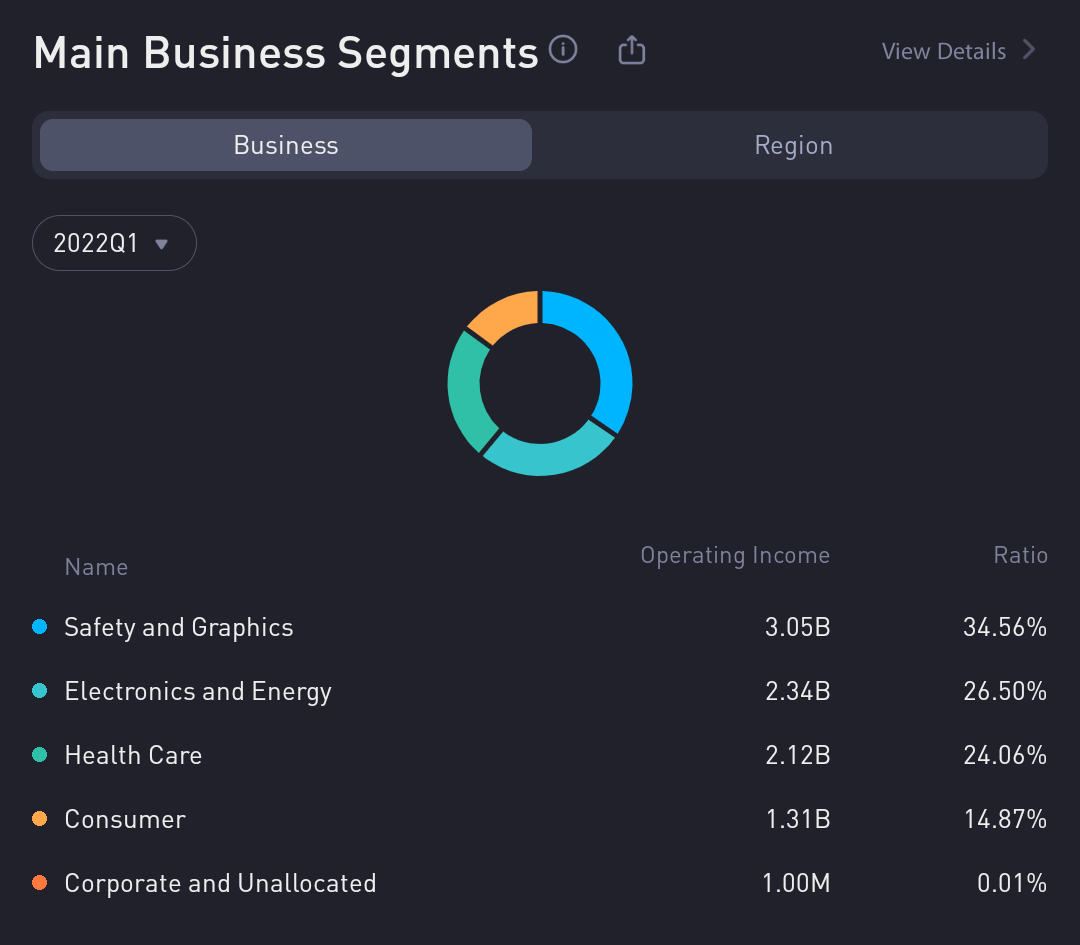
Task: Click the orange dot beside Consumer
Action: click(x=40, y=819)
